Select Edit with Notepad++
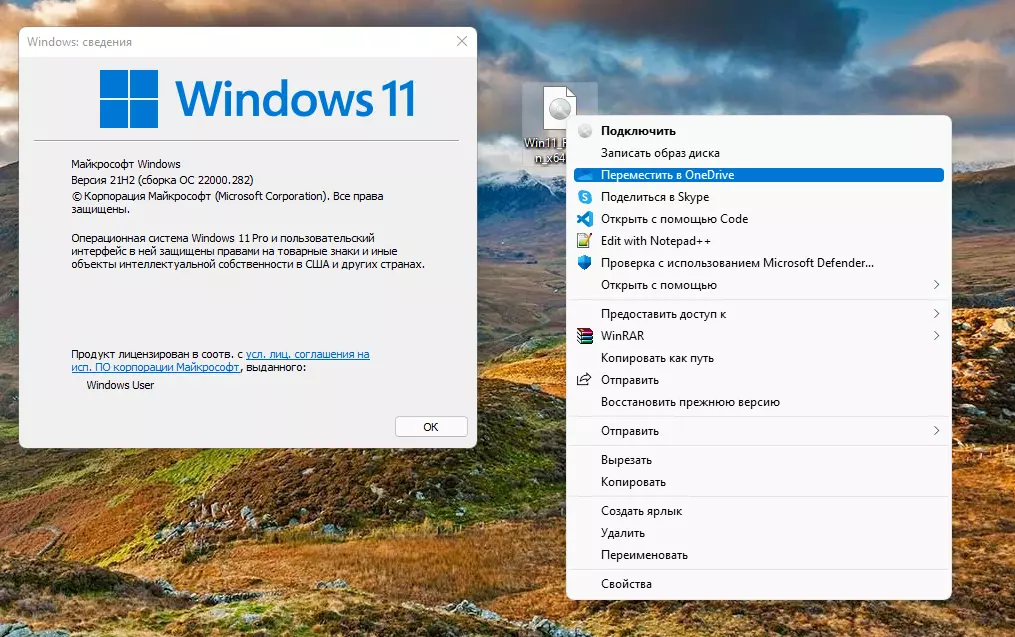The image size is (1015, 637). click(759, 241)
